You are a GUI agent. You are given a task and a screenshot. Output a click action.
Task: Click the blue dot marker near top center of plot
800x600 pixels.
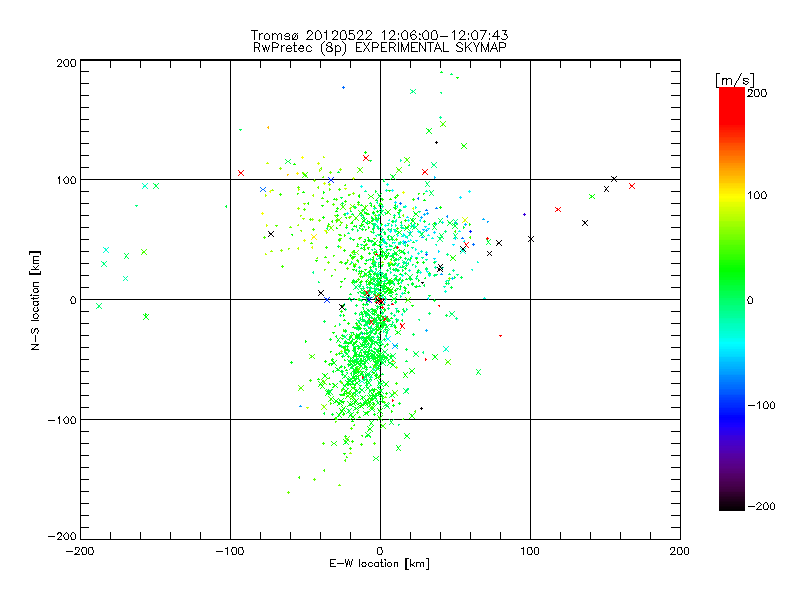point(343,88)
